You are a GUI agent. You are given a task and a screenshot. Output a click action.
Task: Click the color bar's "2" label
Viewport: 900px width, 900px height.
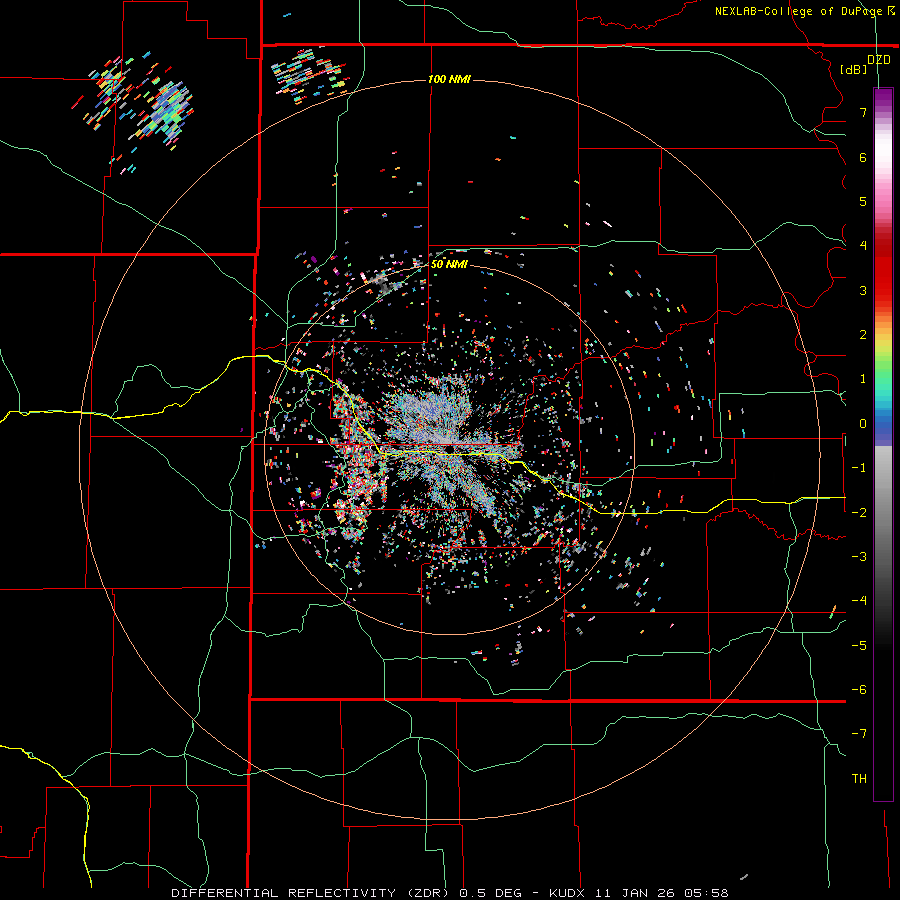click(x=863, y=335)
